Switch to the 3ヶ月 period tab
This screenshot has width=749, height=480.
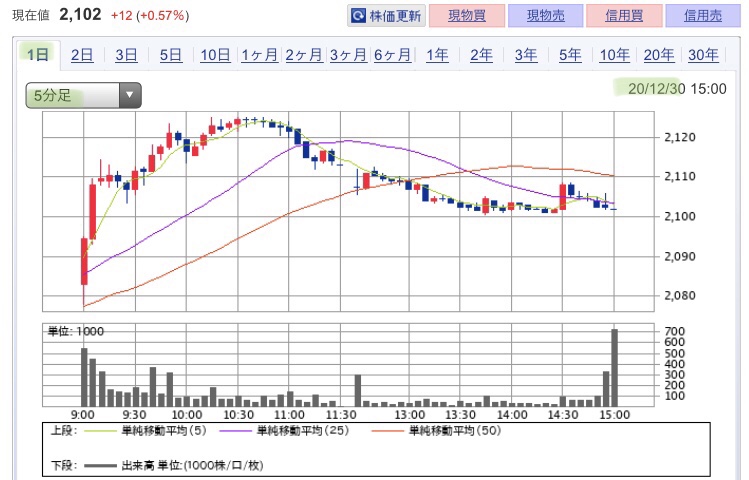[x=348, y=55]
